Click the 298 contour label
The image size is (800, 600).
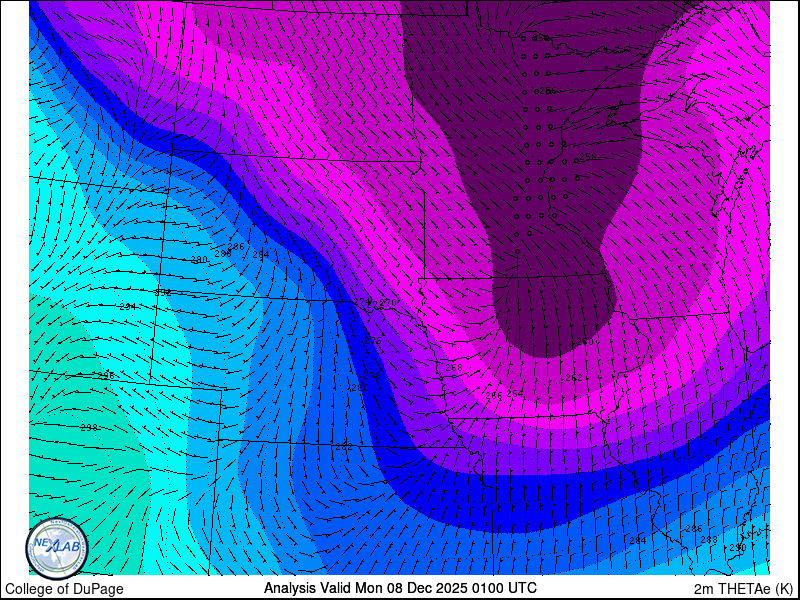coord(89,428)
